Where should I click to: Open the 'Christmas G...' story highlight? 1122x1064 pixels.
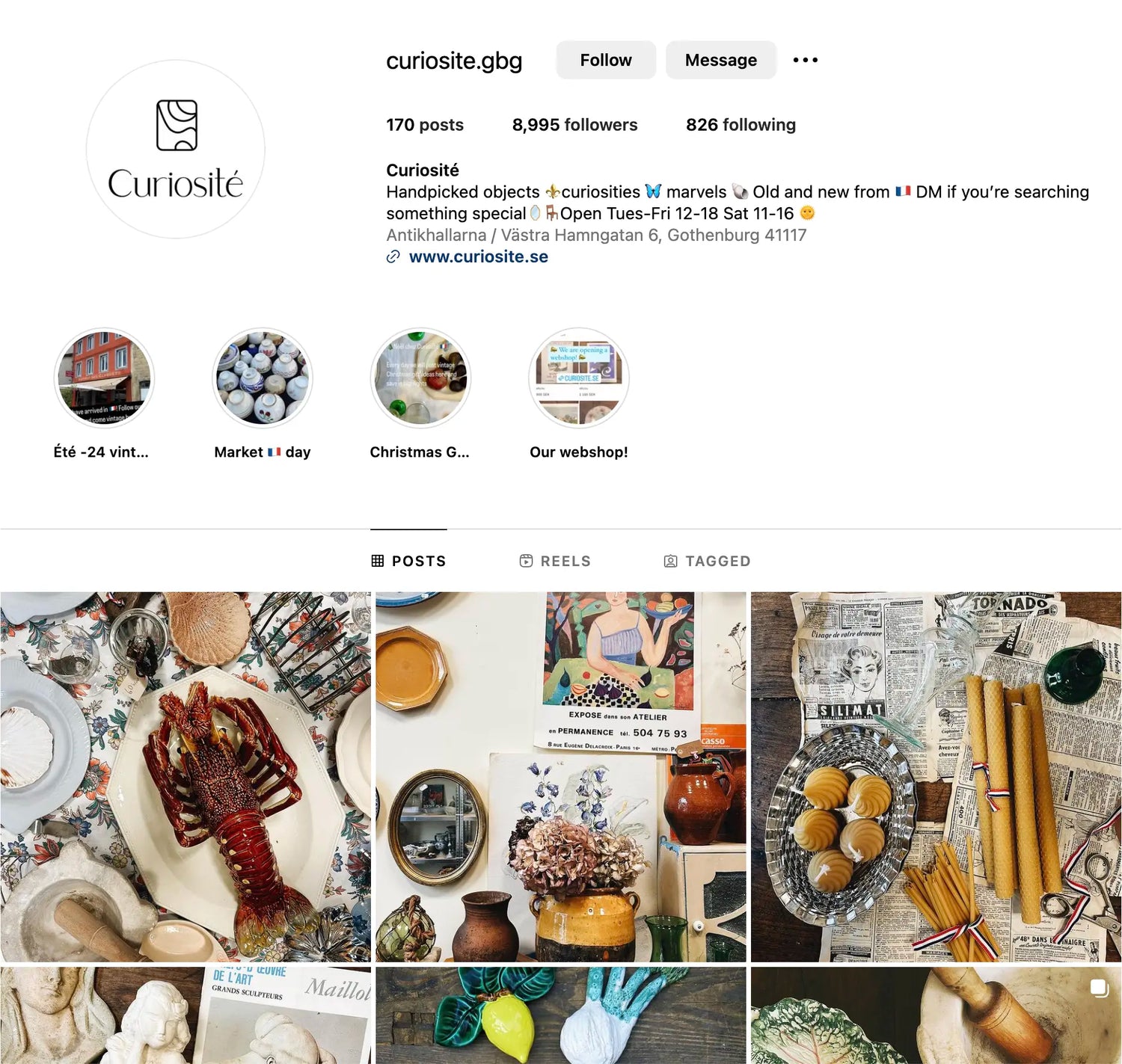click(x=420, y=378)
